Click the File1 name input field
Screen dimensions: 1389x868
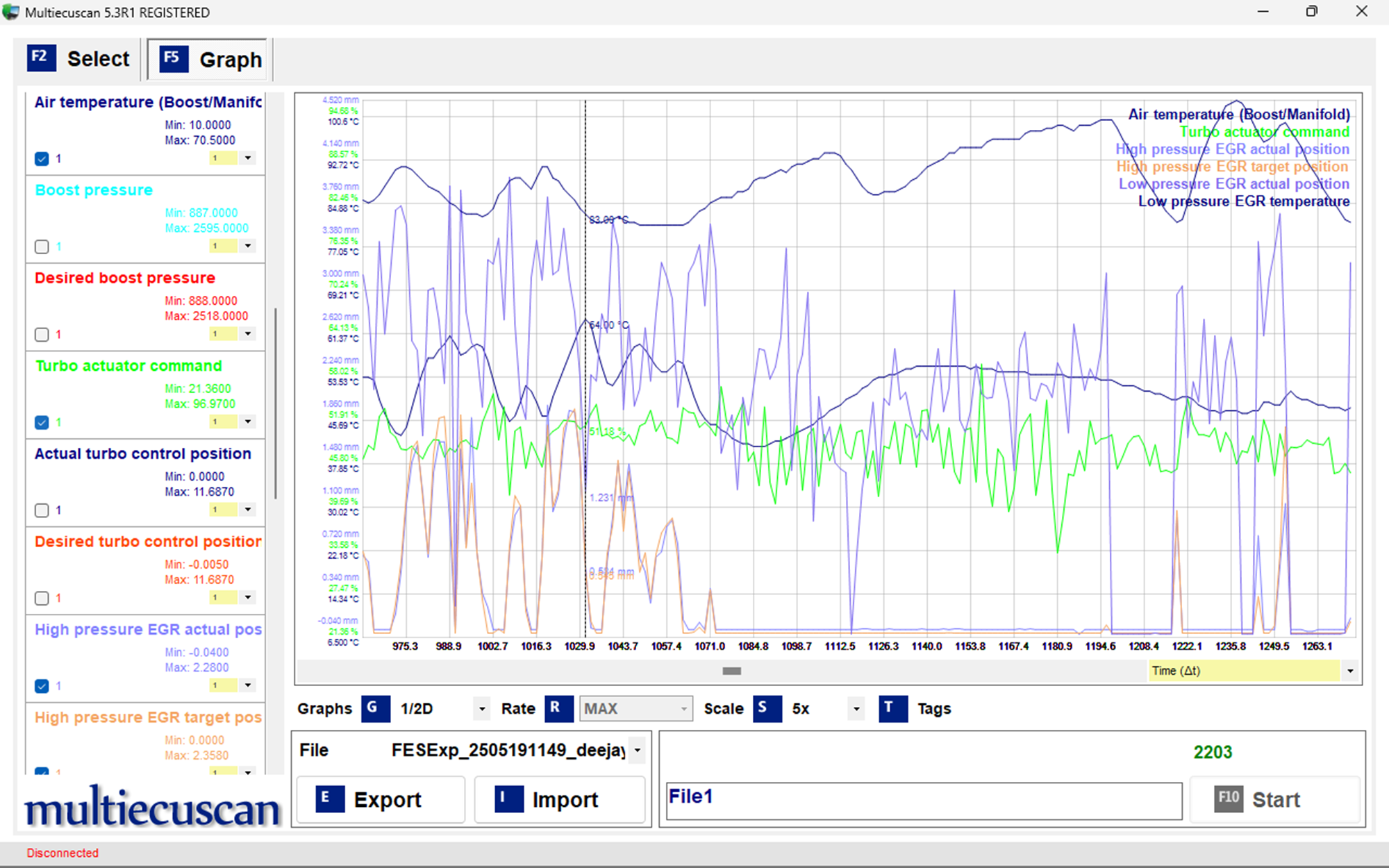924,801
